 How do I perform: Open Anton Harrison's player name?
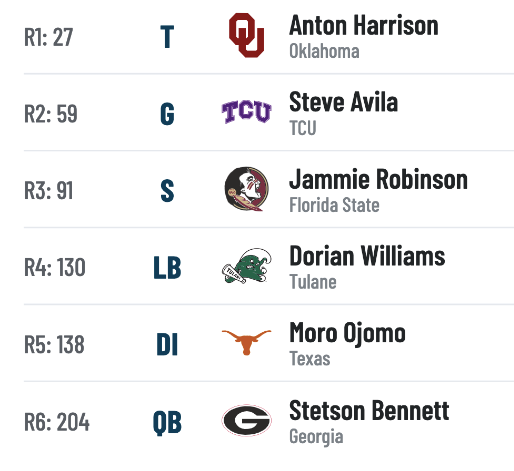tap(364, 25)
